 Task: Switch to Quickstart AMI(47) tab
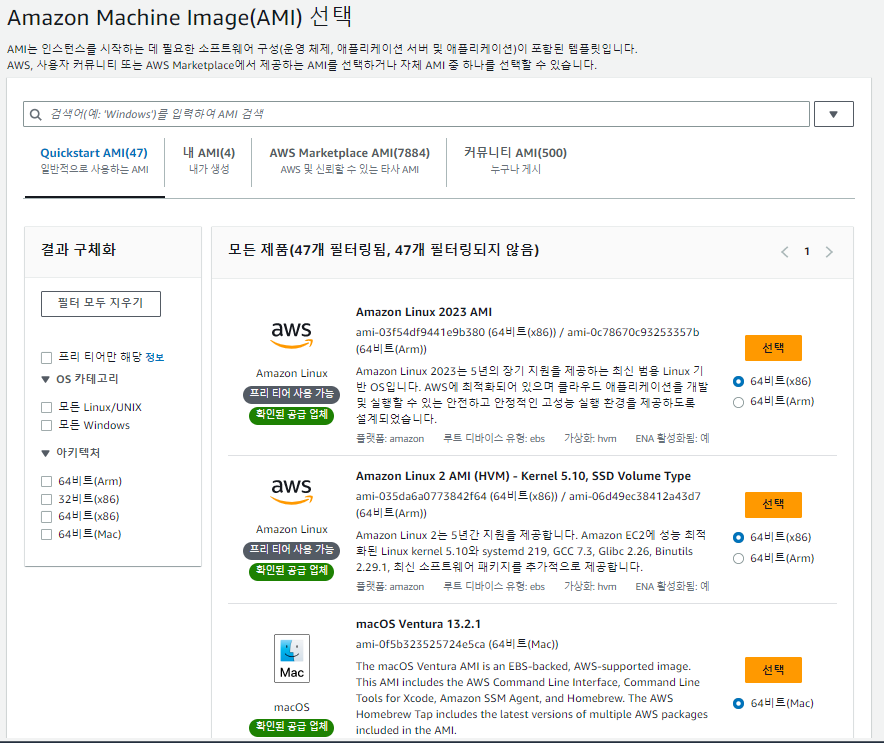tap(94, 161)
